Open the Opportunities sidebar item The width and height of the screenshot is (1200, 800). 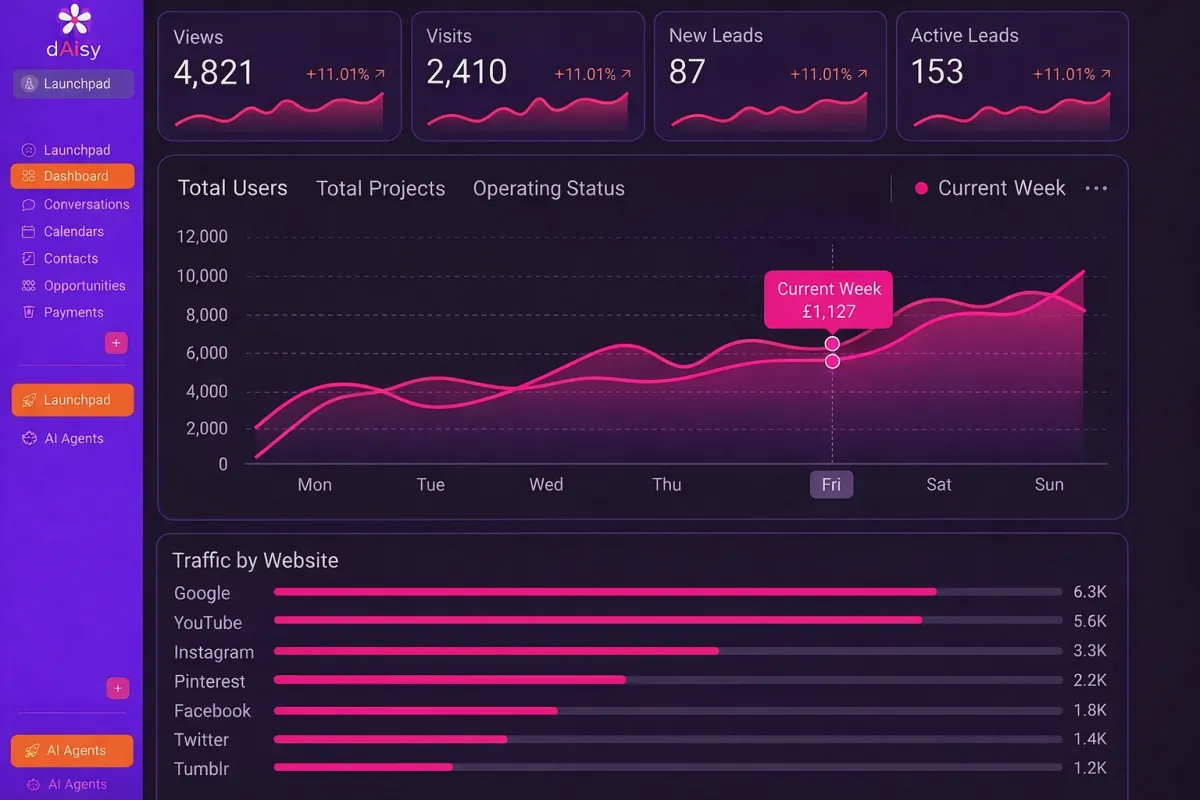click(x=73, y=285)
